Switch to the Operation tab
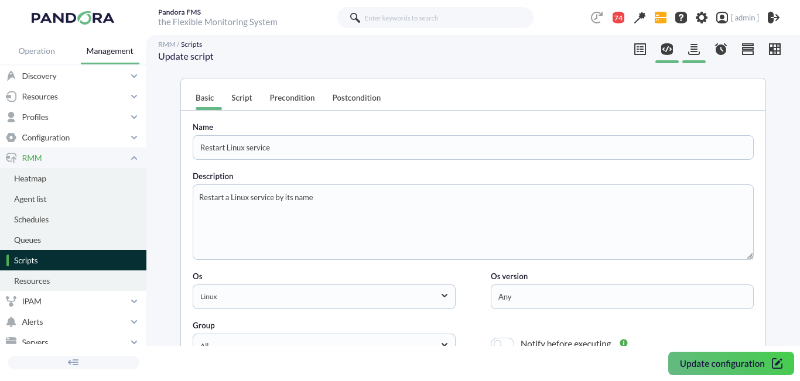Viewport: 800px width, 381px height. (37, 51)
